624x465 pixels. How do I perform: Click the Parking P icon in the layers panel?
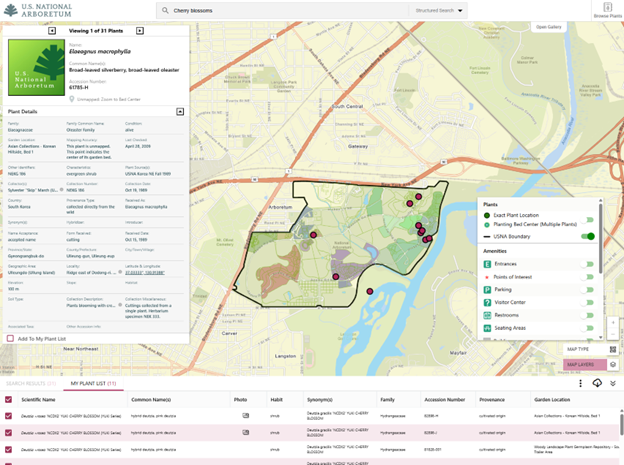(x=487, y=289)
